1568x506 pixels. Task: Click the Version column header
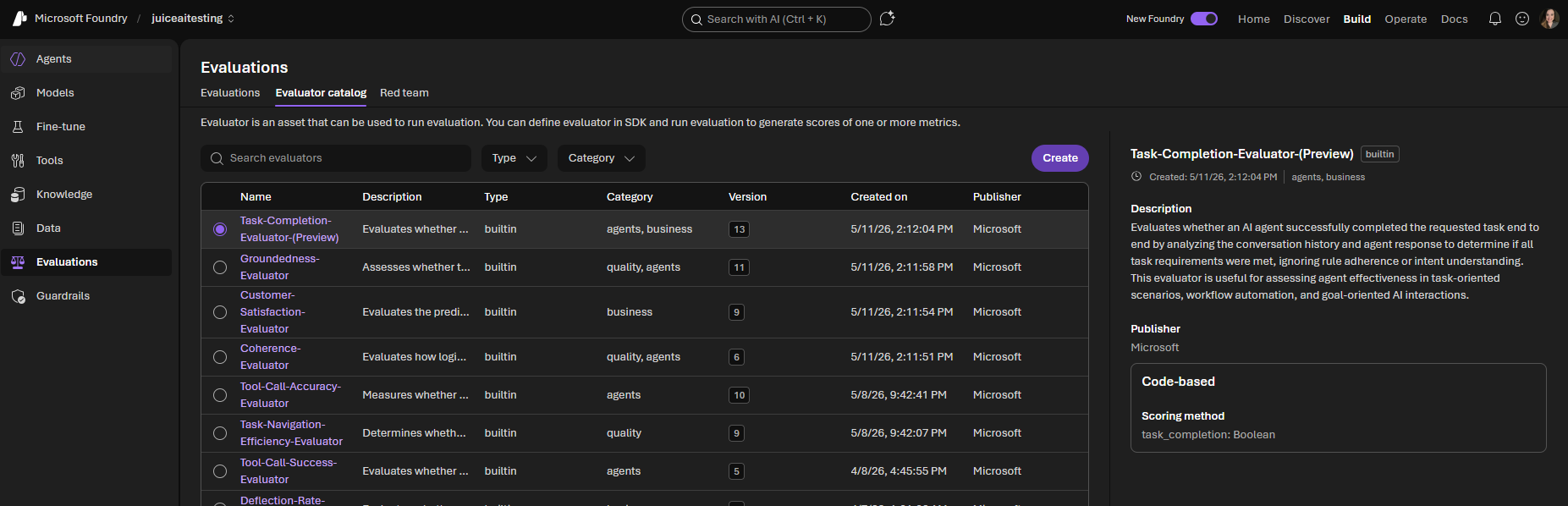tap(748, 197)
